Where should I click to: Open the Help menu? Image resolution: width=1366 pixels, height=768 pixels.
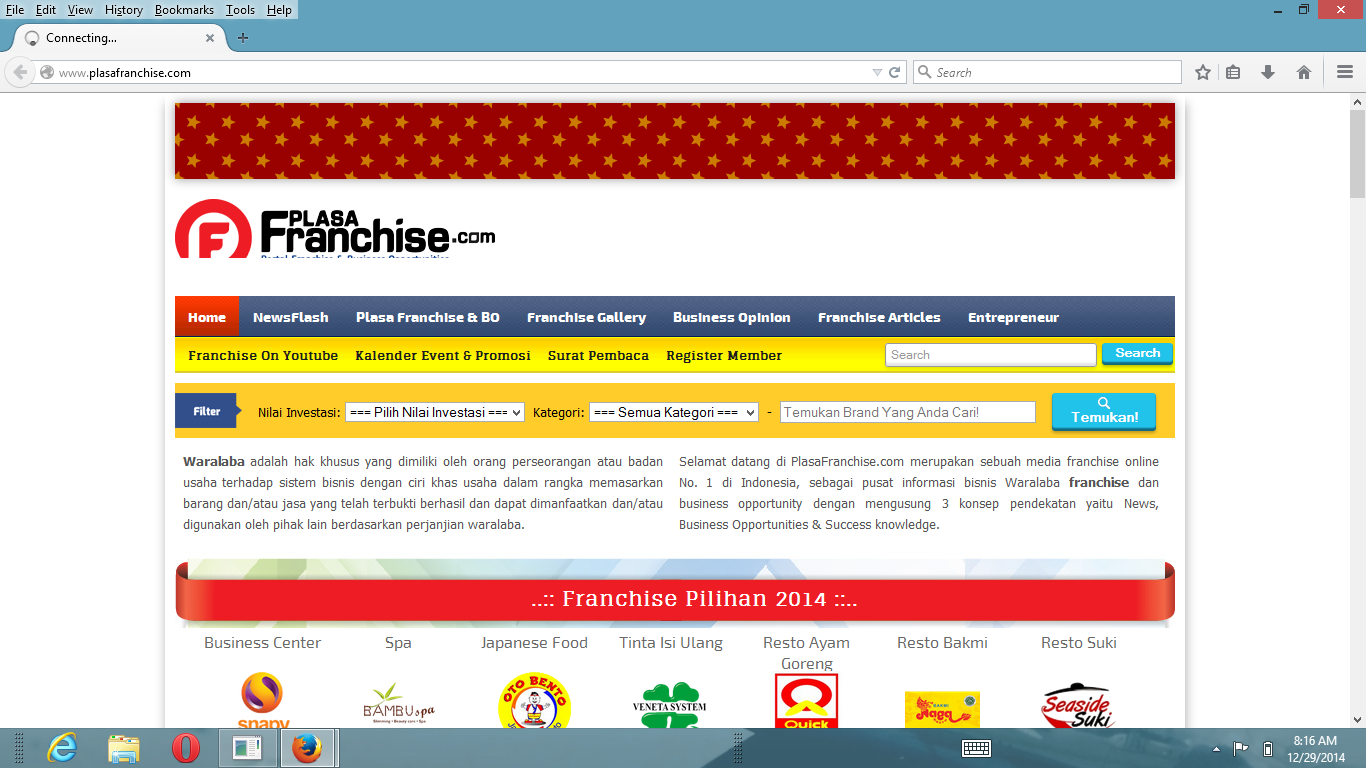point(280,10)
